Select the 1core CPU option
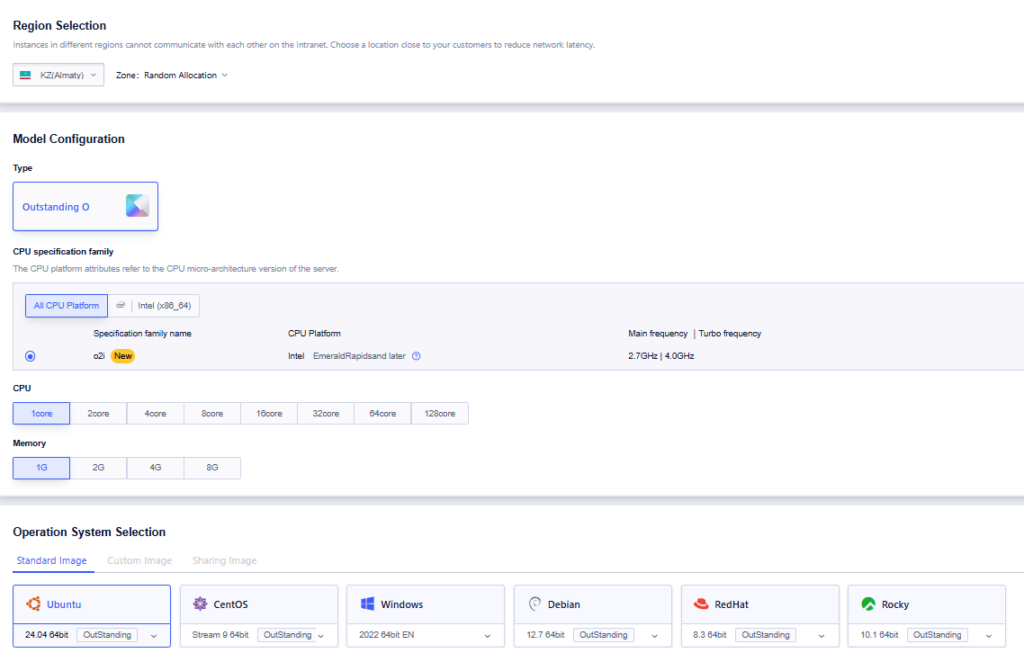The image size is (1024, 662). pyautogui.click(x=41, y=413)
